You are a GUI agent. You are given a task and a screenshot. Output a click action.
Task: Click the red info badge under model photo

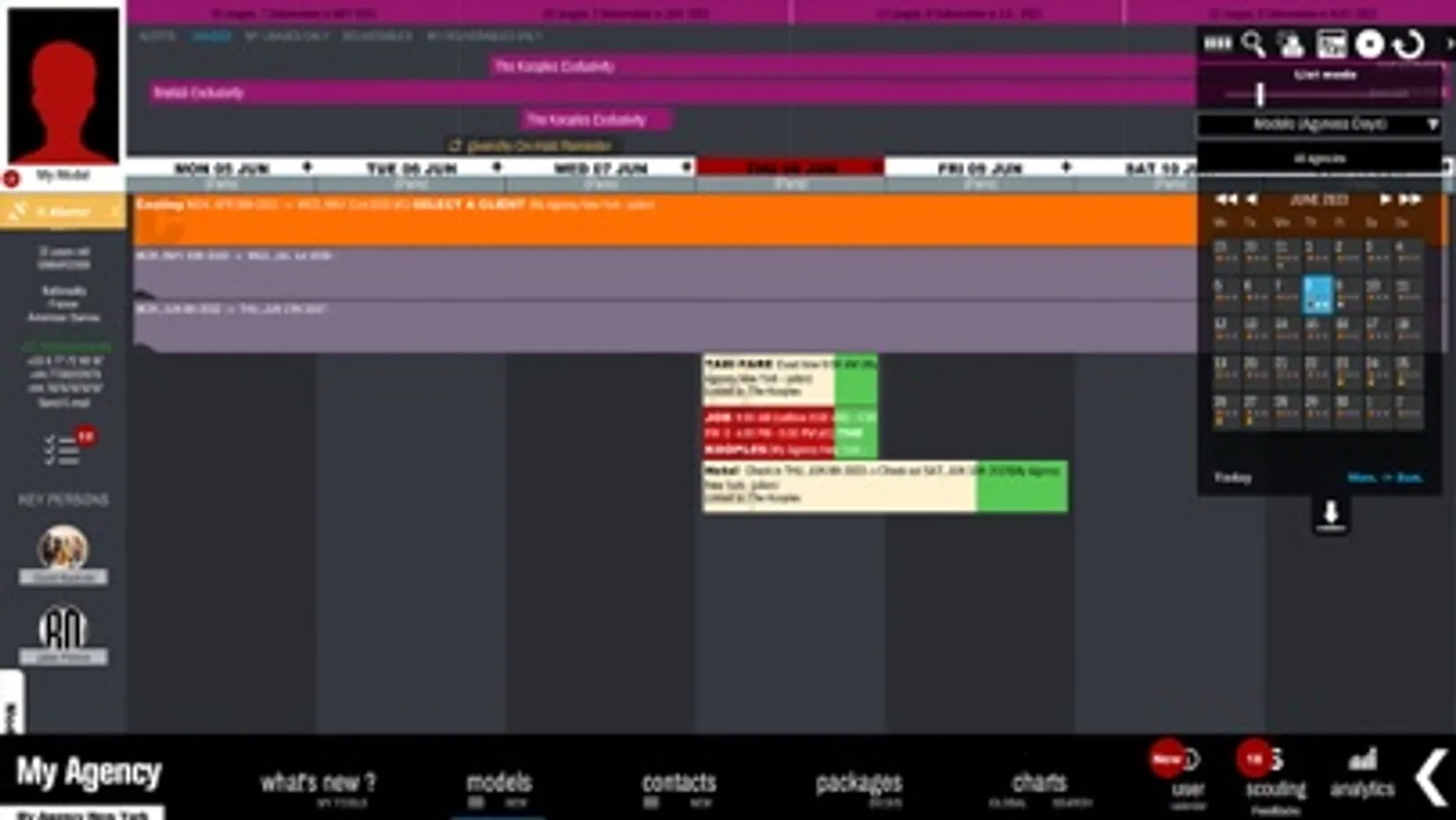coord(11,179)
